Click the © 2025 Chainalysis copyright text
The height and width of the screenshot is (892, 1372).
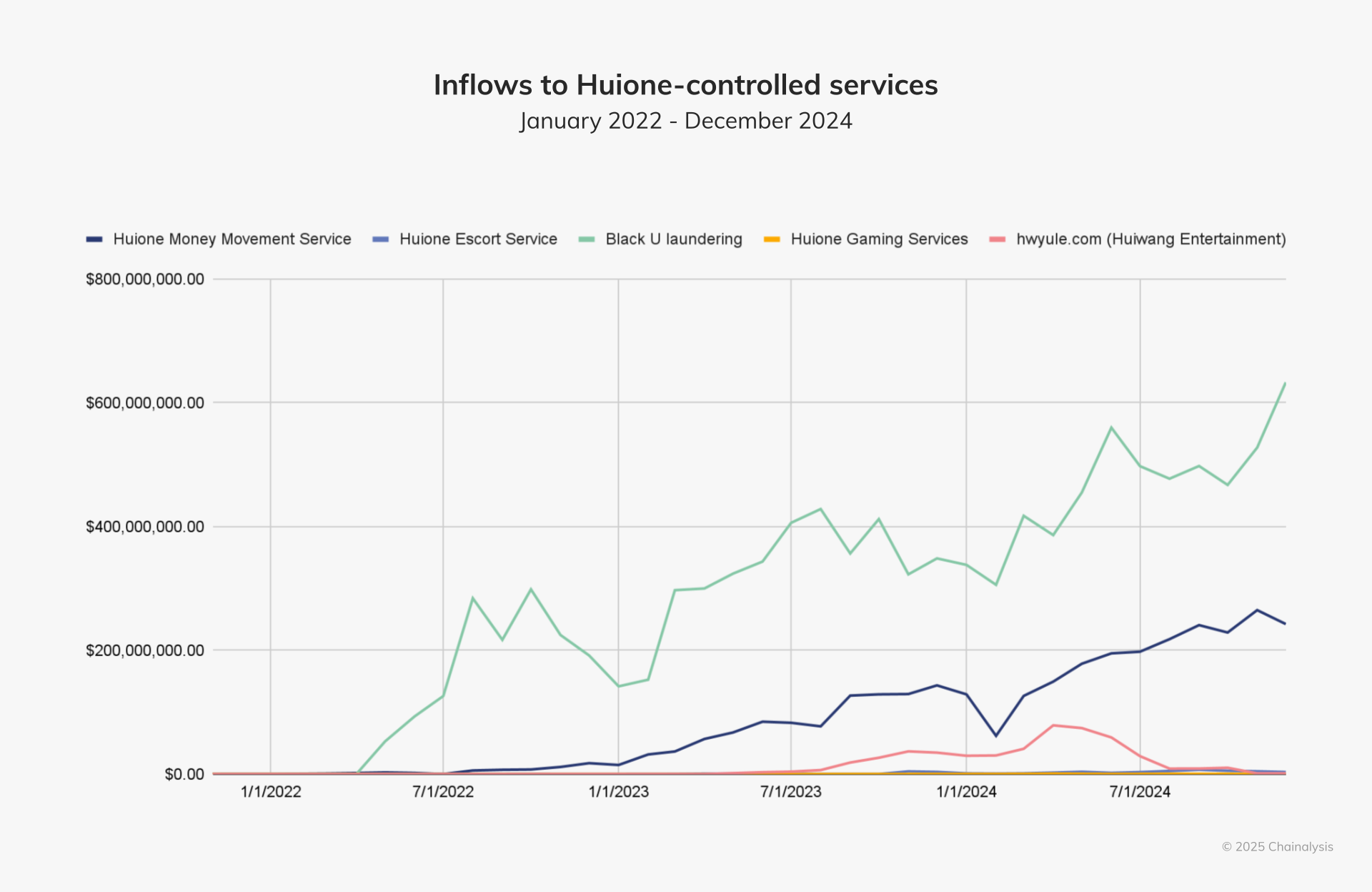tap(1277, 847)
